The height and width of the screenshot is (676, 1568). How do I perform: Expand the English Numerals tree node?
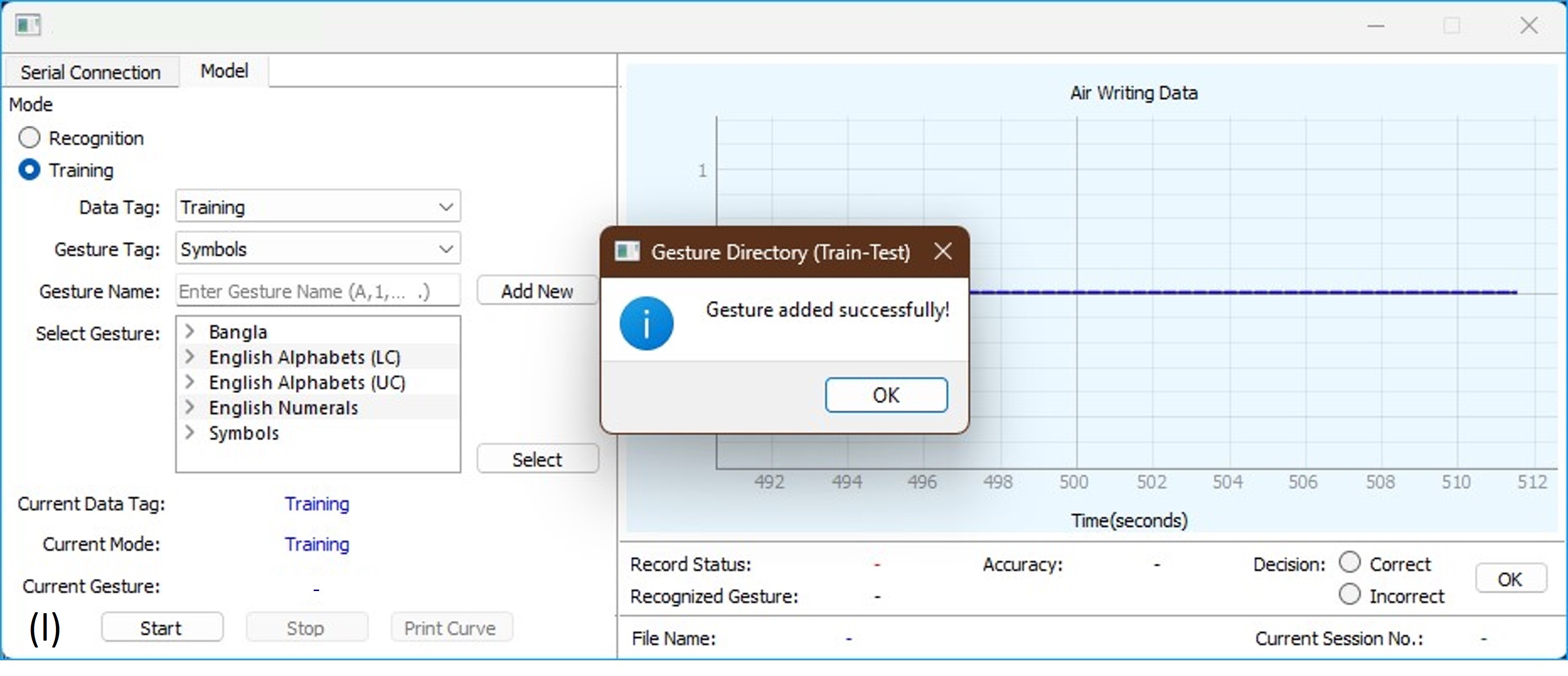pyautogui.click(x=190, y=407)
